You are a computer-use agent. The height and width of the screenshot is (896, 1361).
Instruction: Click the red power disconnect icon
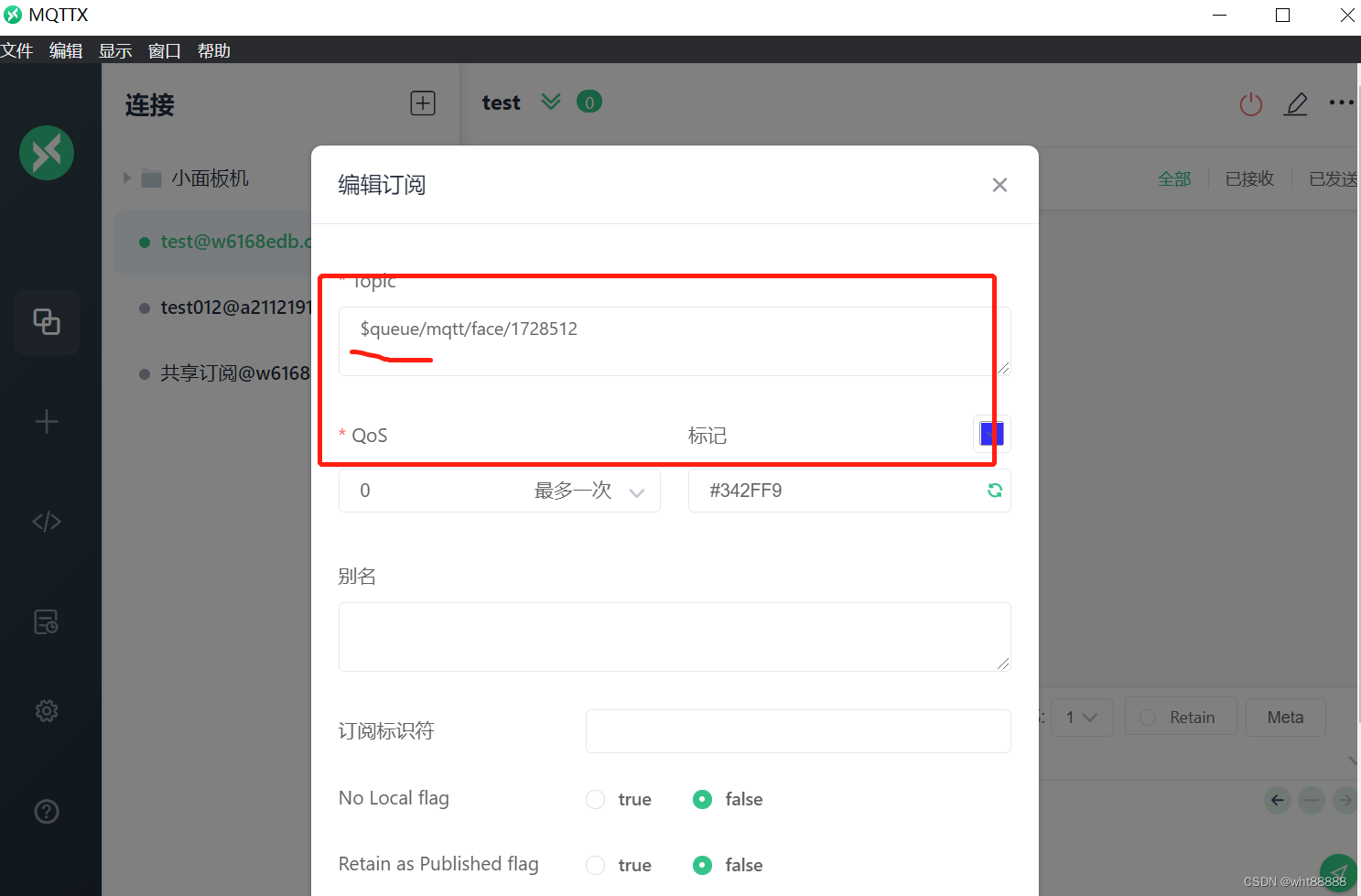[1251, 104]
